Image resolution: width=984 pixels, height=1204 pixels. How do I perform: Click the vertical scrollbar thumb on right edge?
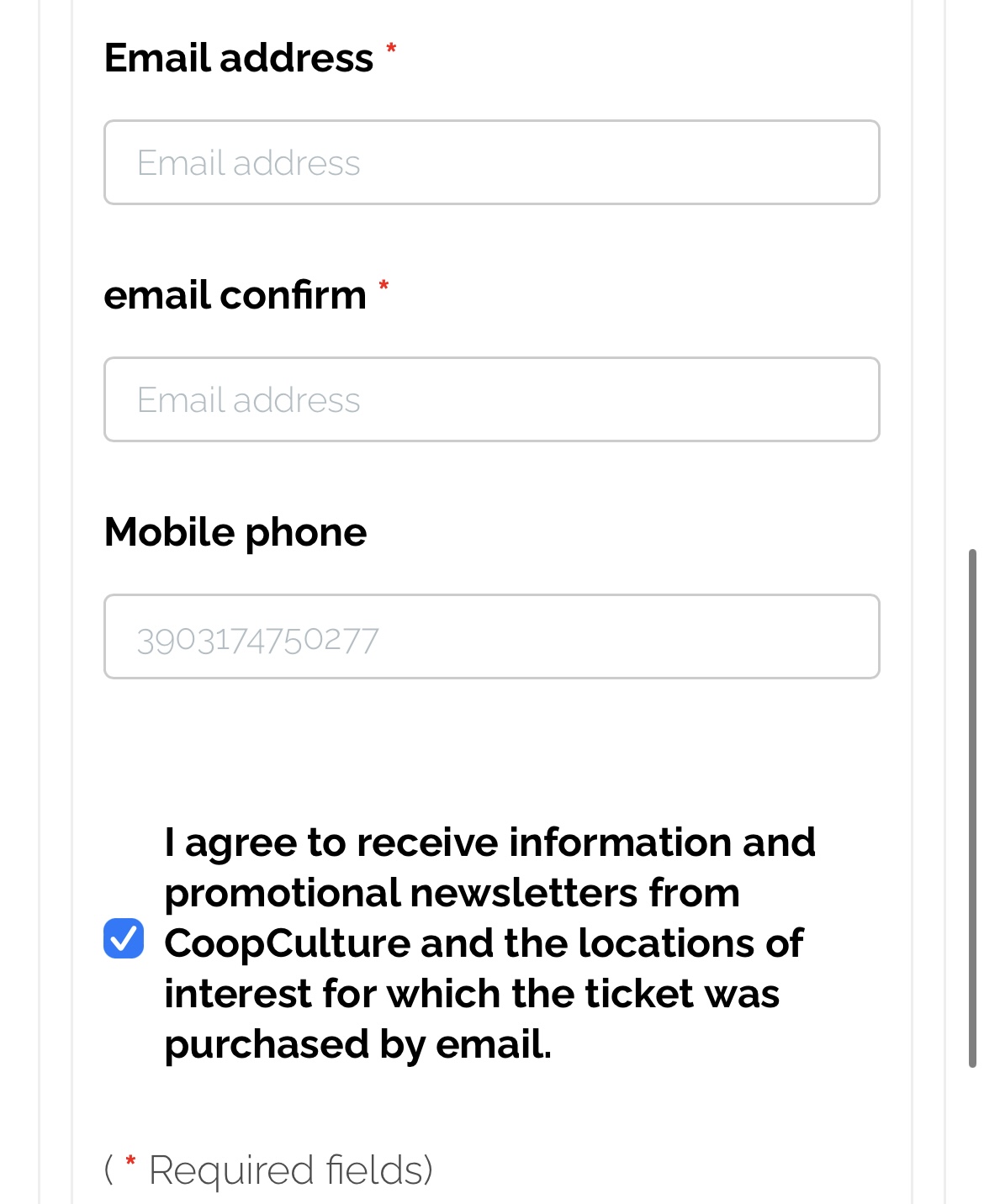coord(973,807)
